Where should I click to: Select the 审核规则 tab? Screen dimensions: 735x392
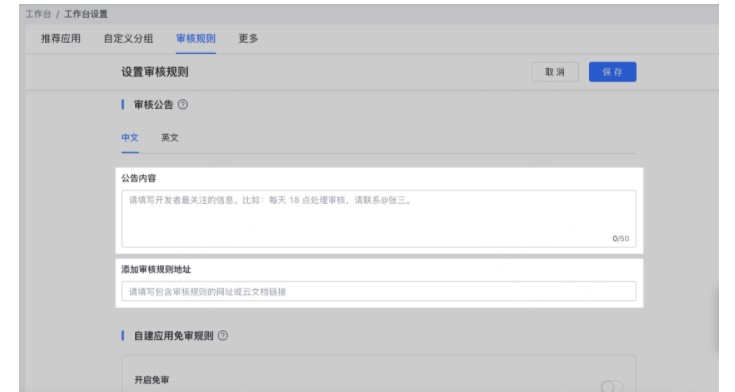[195, 38]
